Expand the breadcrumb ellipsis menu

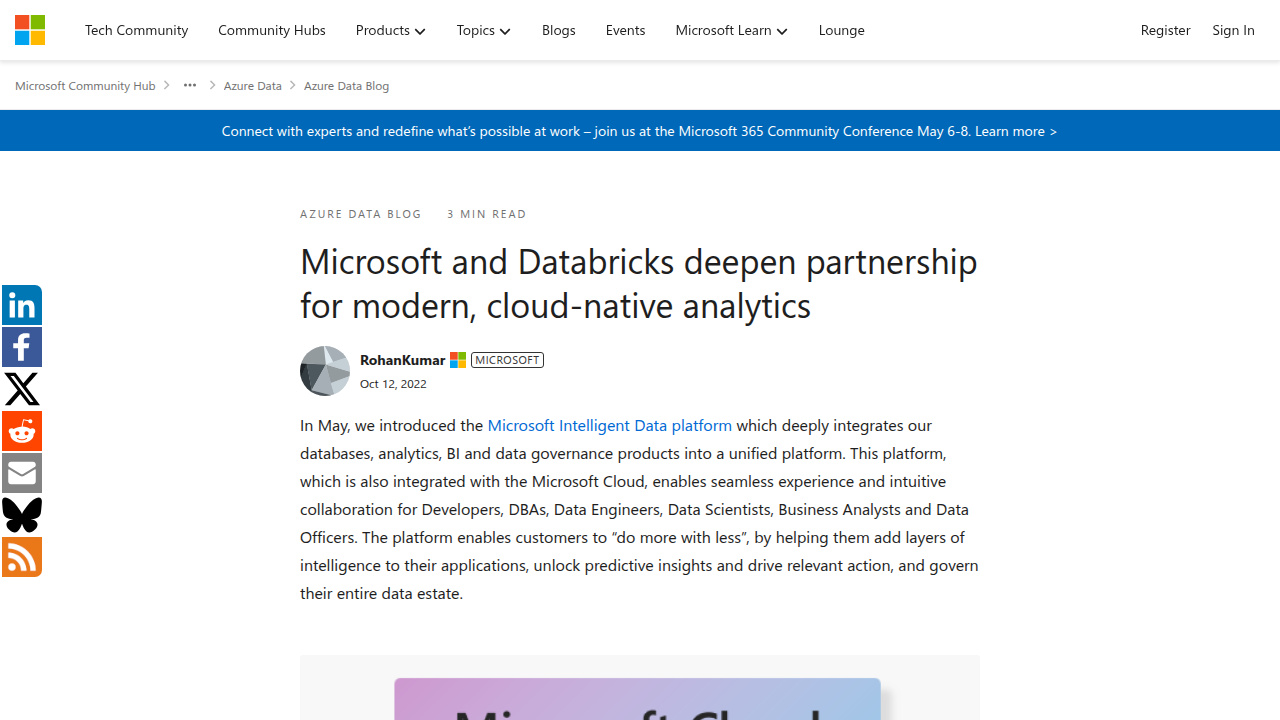click(190, 86)
